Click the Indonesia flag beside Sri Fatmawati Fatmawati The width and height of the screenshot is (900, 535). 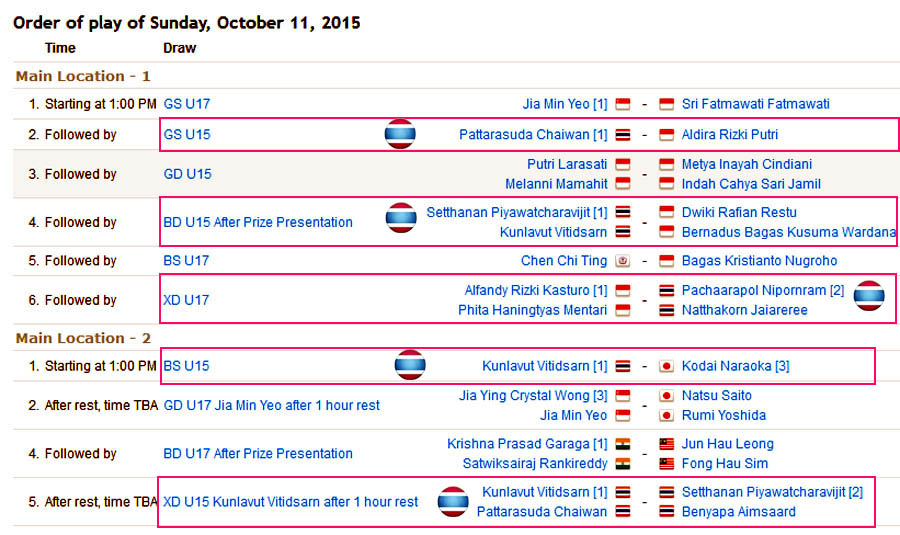tap(666, 104)
